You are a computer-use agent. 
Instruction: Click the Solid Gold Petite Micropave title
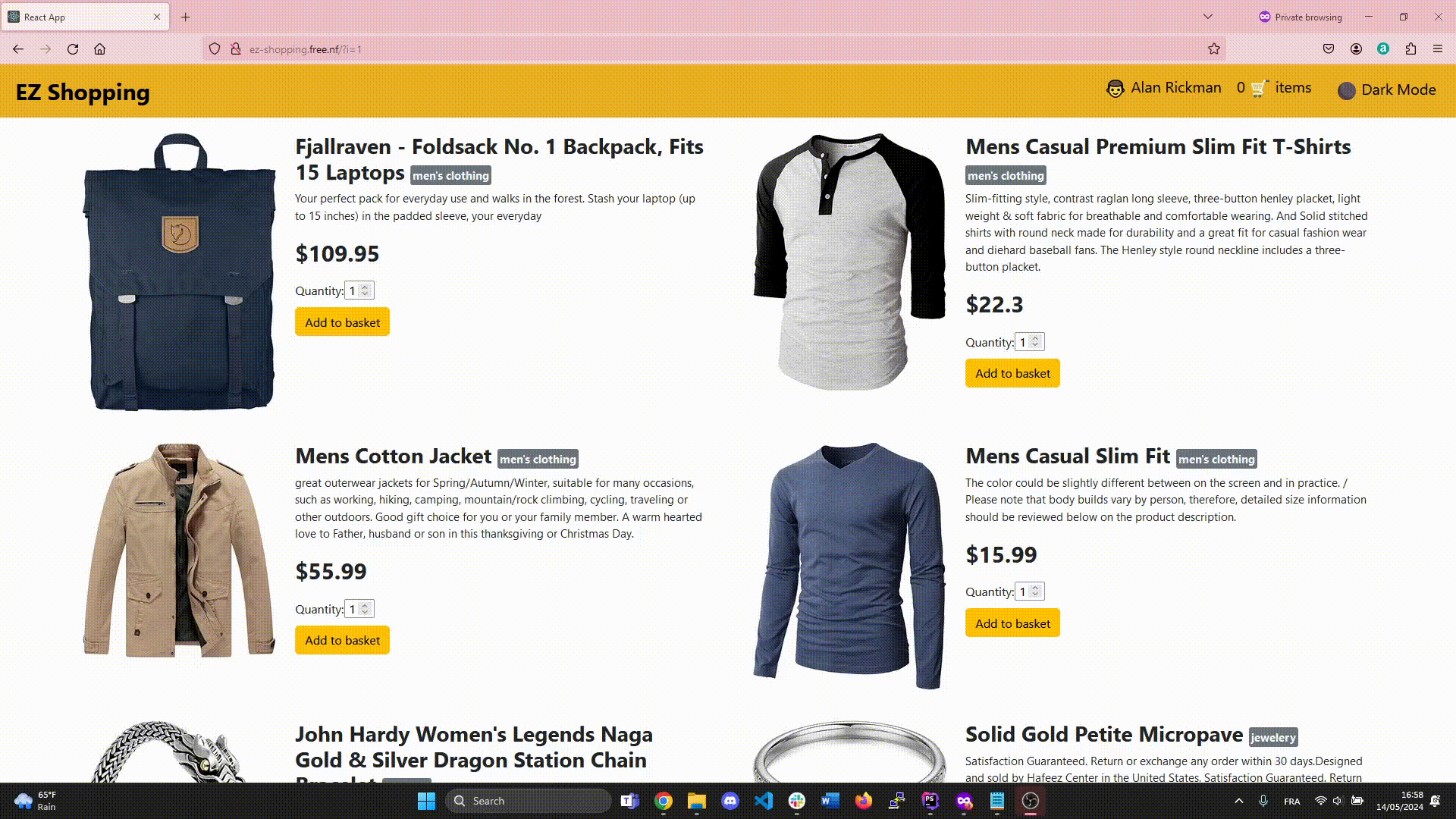pyautogui.click(x=1103, y=734)
